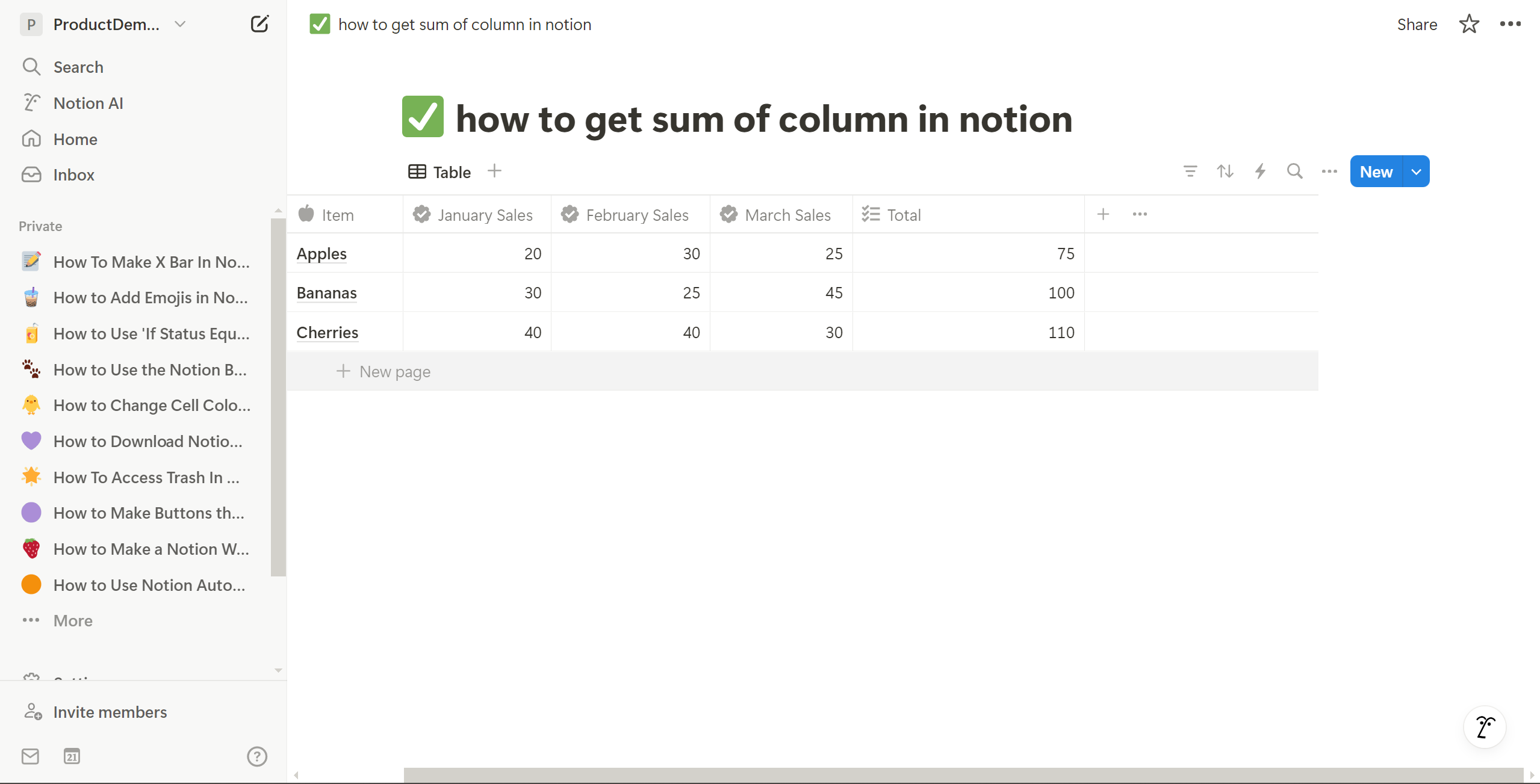This screenshot has width=1540, height=784.
Task: Click the green checkmark page icon
Action: tap(423, 117)
